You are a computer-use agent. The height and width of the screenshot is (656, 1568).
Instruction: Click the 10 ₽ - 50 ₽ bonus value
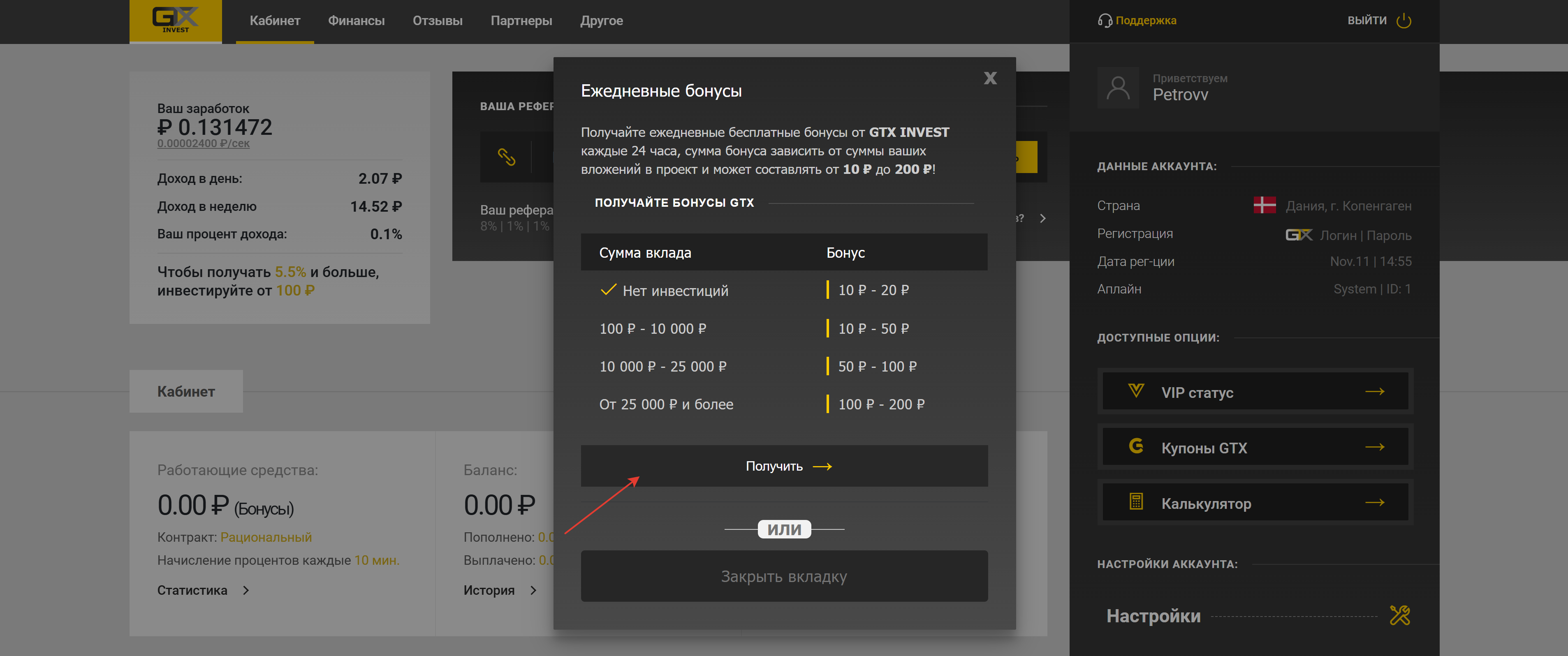pyautogui.click(x=873, y=328)
